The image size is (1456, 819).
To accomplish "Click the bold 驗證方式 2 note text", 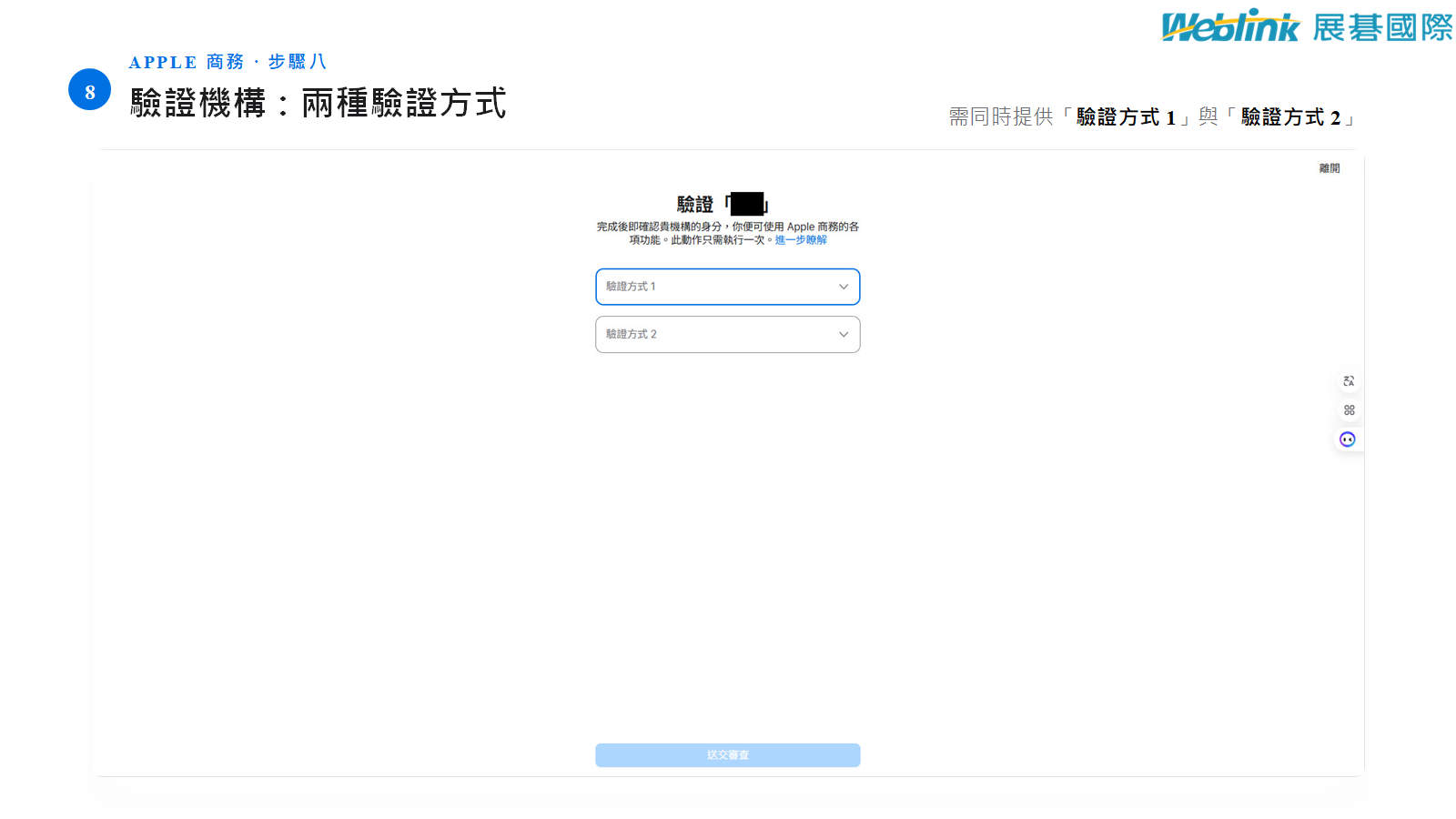I will [1291, 117].
